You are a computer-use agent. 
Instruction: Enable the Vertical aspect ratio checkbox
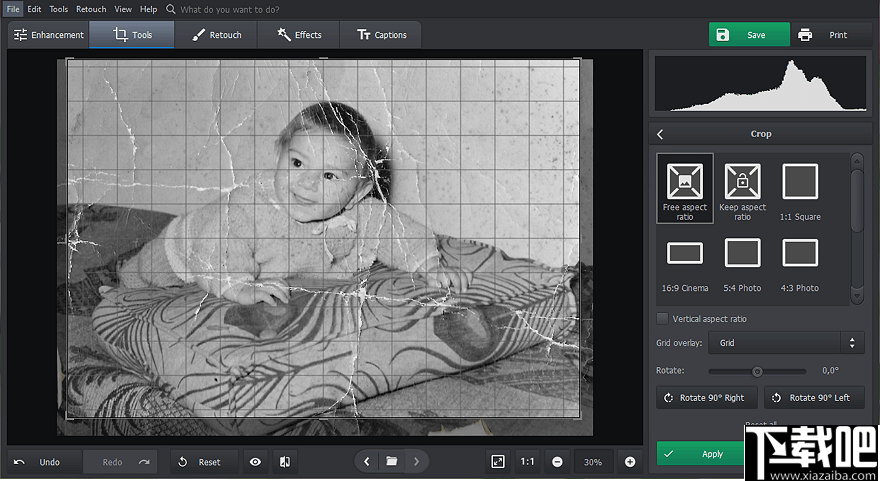pos(662,319)
